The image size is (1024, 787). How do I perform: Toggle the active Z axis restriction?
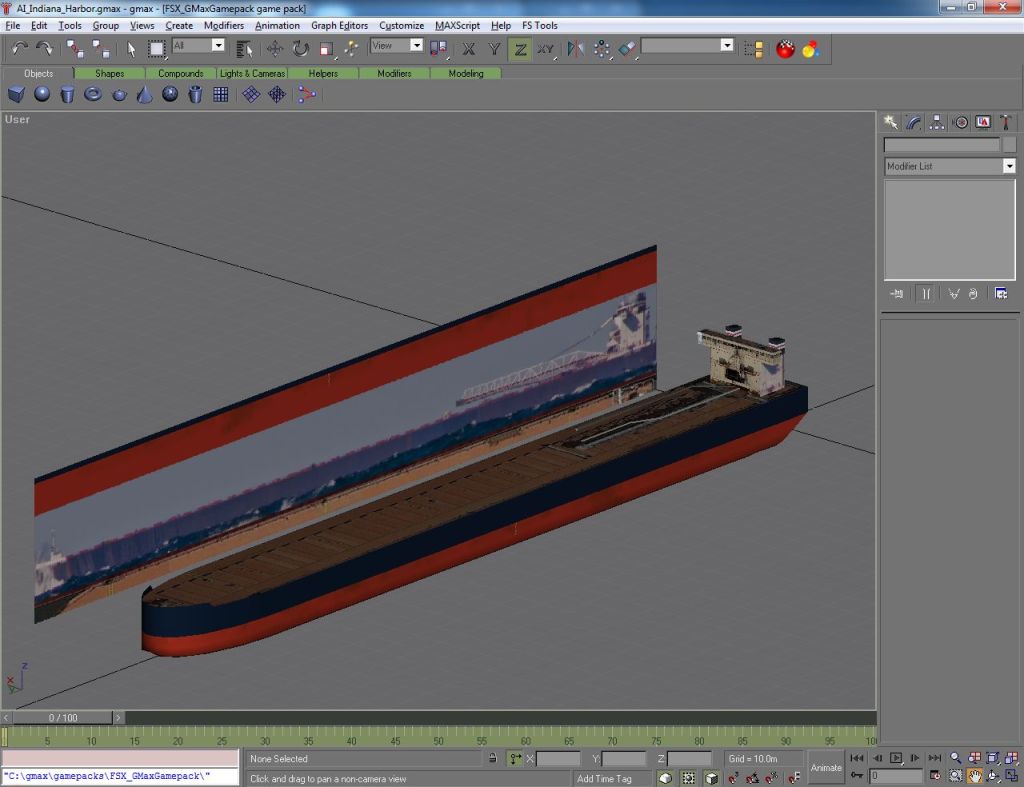coord(520,48)
